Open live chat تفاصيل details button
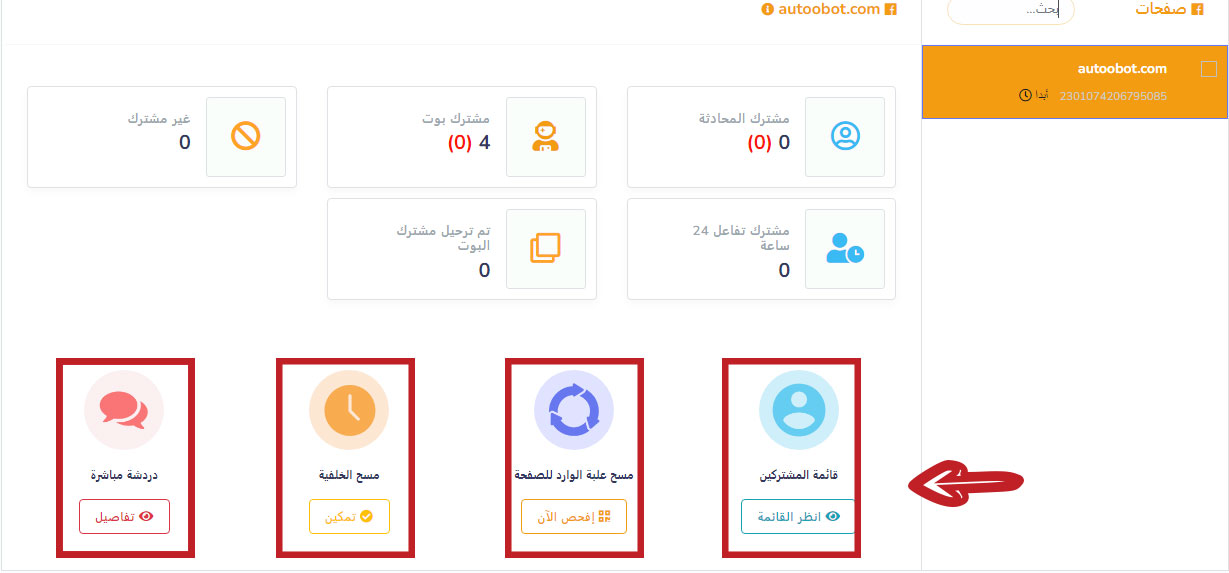Image resolution: width=1229 pixels, height=573 pixels. 125,517
